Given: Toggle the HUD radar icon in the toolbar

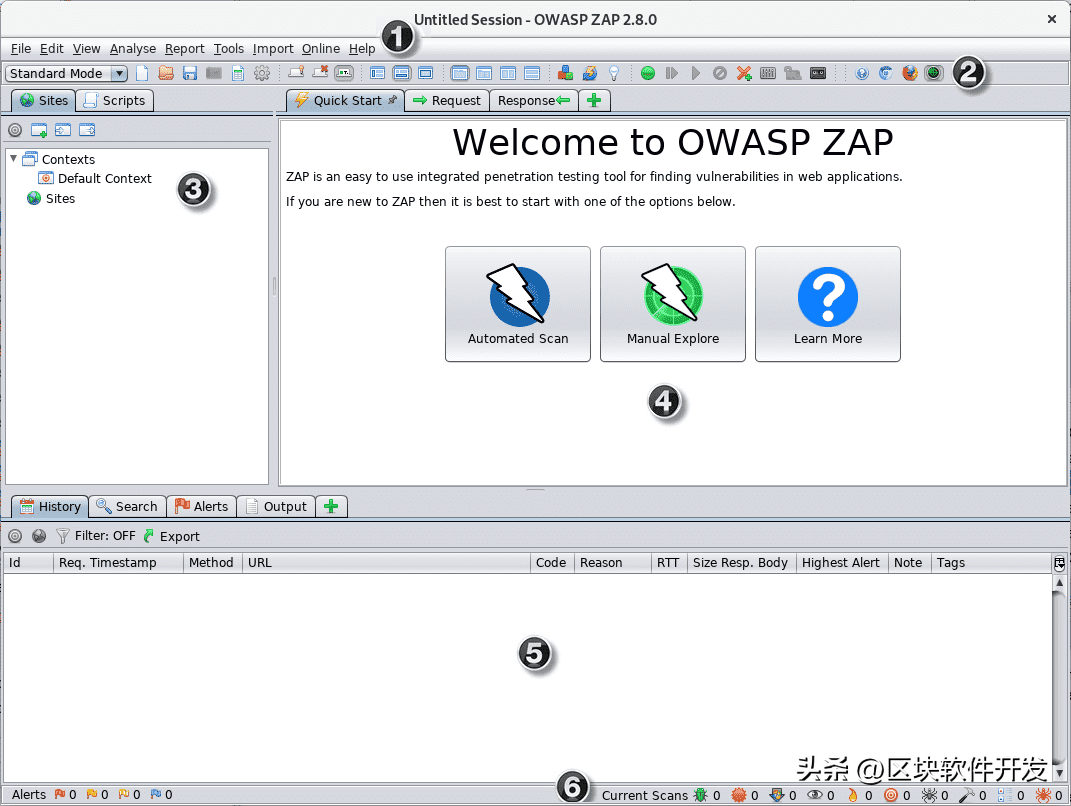Looking at the screenshot, I should click(x=934, y=73).
